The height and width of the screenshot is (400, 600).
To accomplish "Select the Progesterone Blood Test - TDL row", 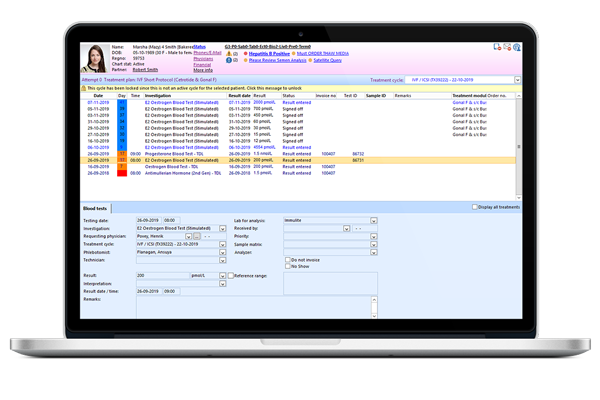I will [x=298, y=154].
